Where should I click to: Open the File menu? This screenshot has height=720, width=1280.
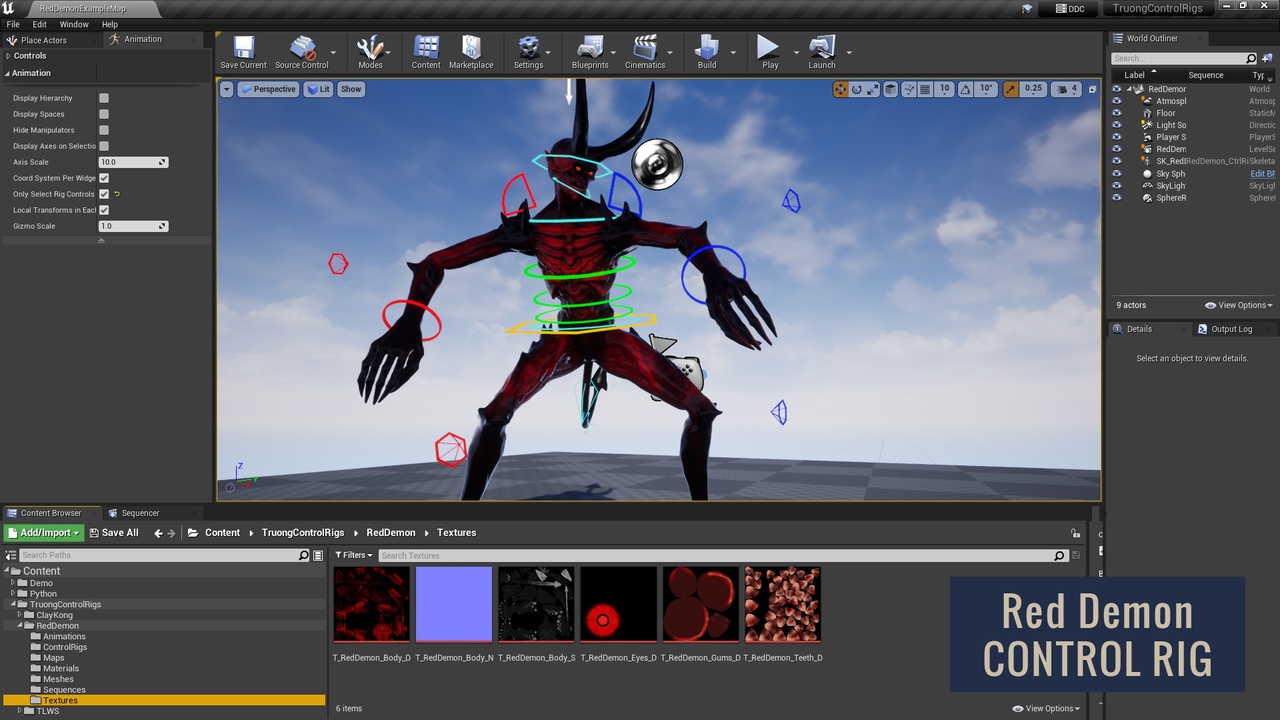(x=13, y=24)
